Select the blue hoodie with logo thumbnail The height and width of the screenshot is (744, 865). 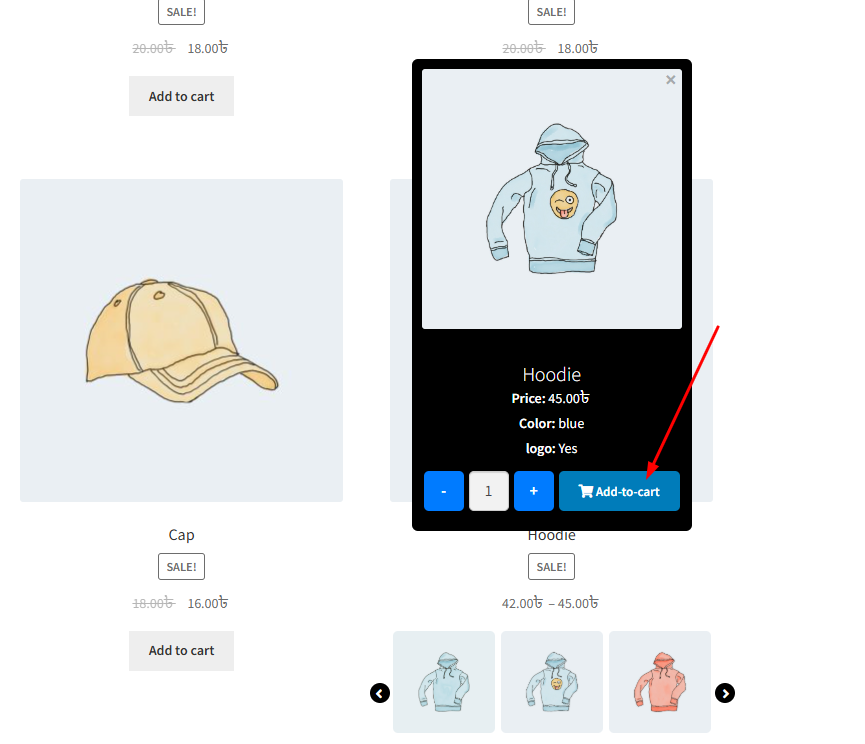[x=552, y=682]
